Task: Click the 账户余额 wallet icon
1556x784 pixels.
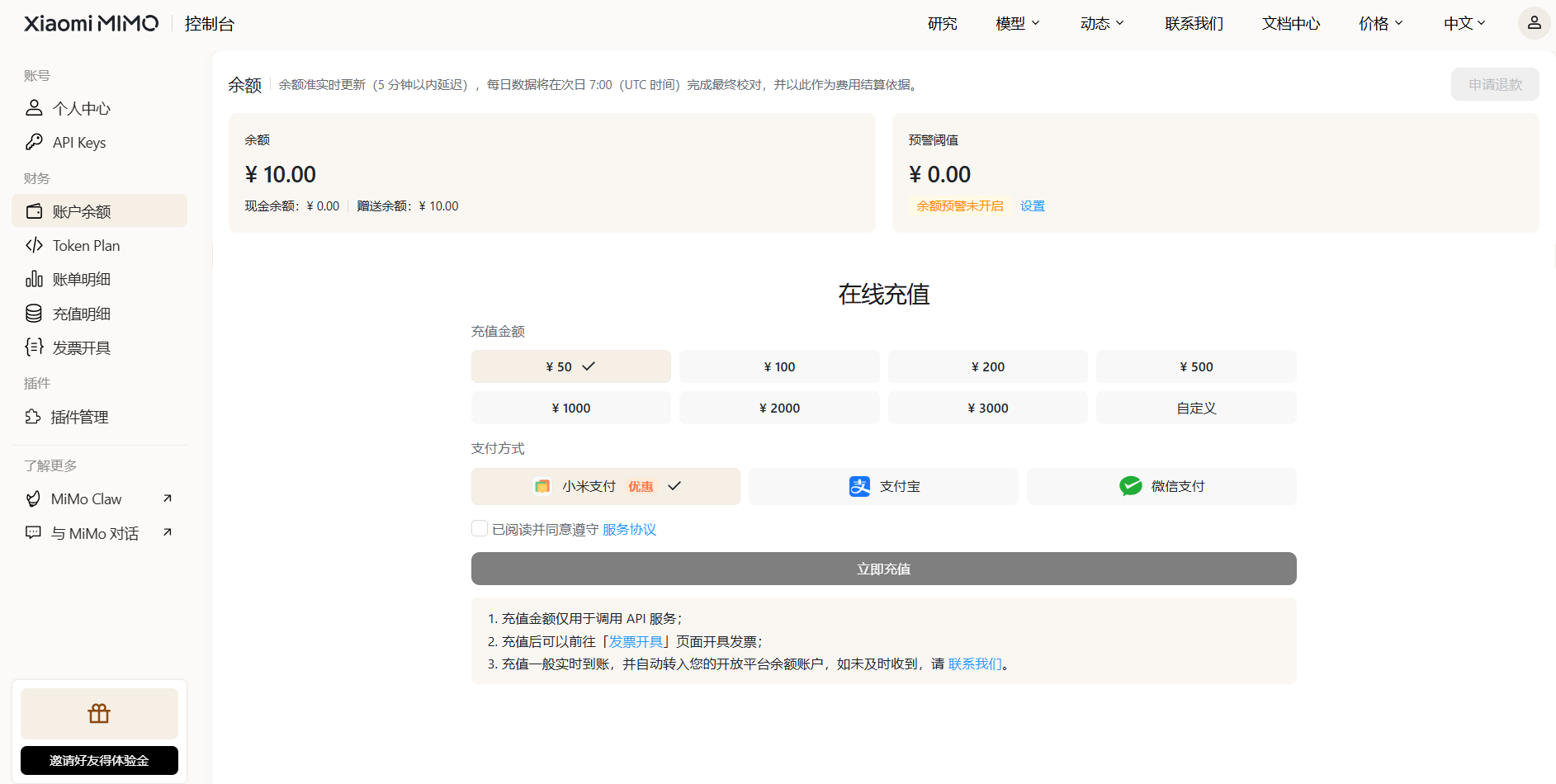Action: [x=34, y=211]
